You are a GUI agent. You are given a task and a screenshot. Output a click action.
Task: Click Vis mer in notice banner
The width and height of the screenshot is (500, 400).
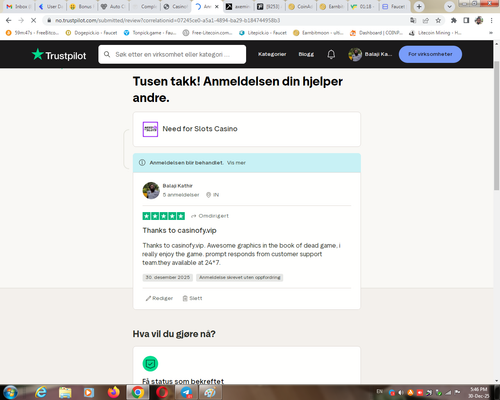point(236,163)
